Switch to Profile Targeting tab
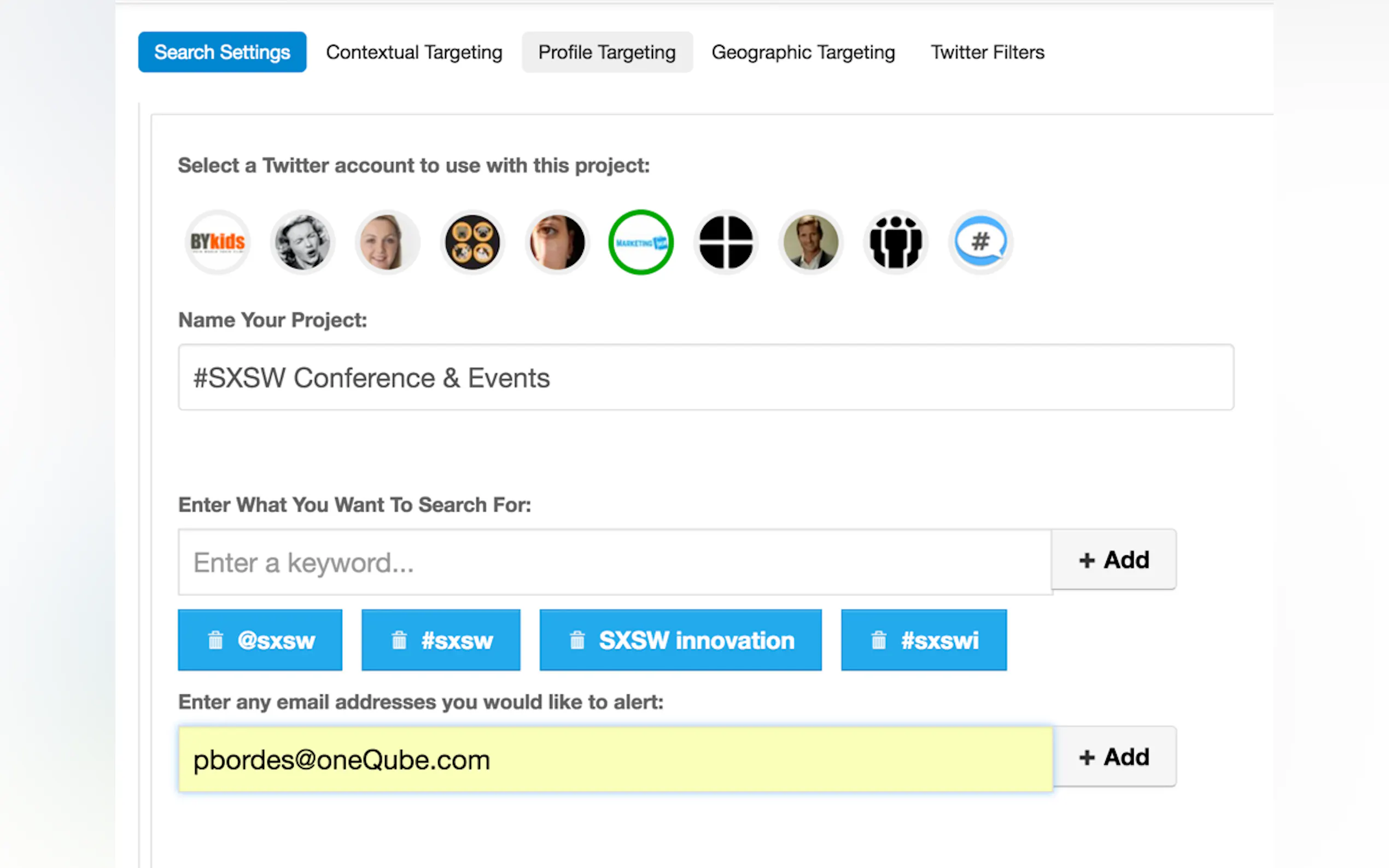This screenshot has height=868, width=1389. (607, 52)
